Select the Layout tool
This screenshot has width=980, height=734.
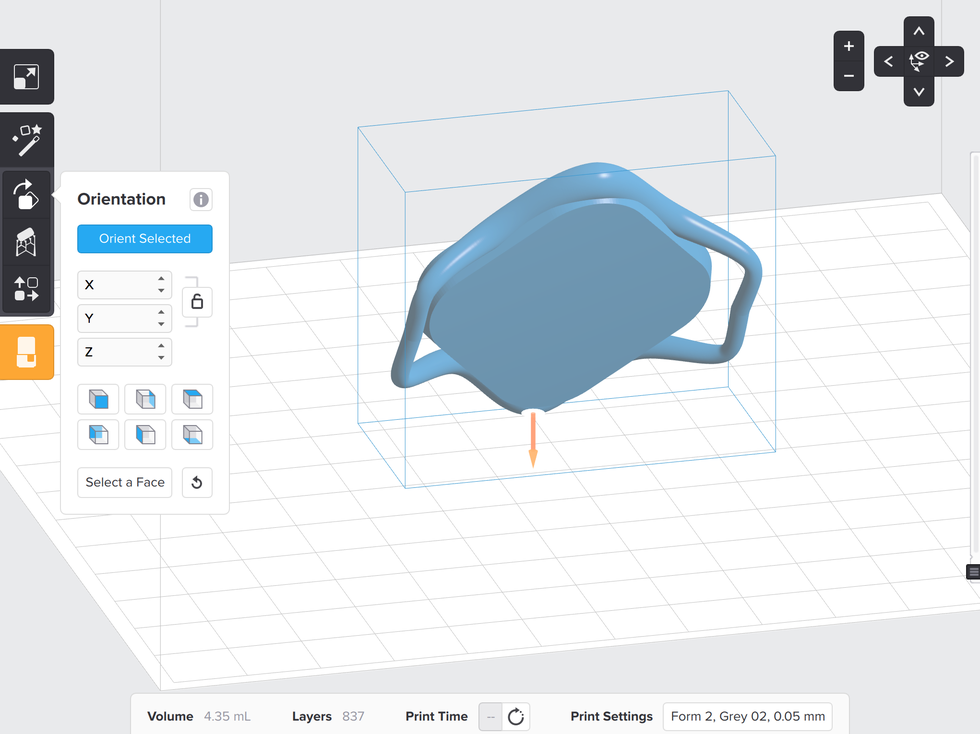27,290
